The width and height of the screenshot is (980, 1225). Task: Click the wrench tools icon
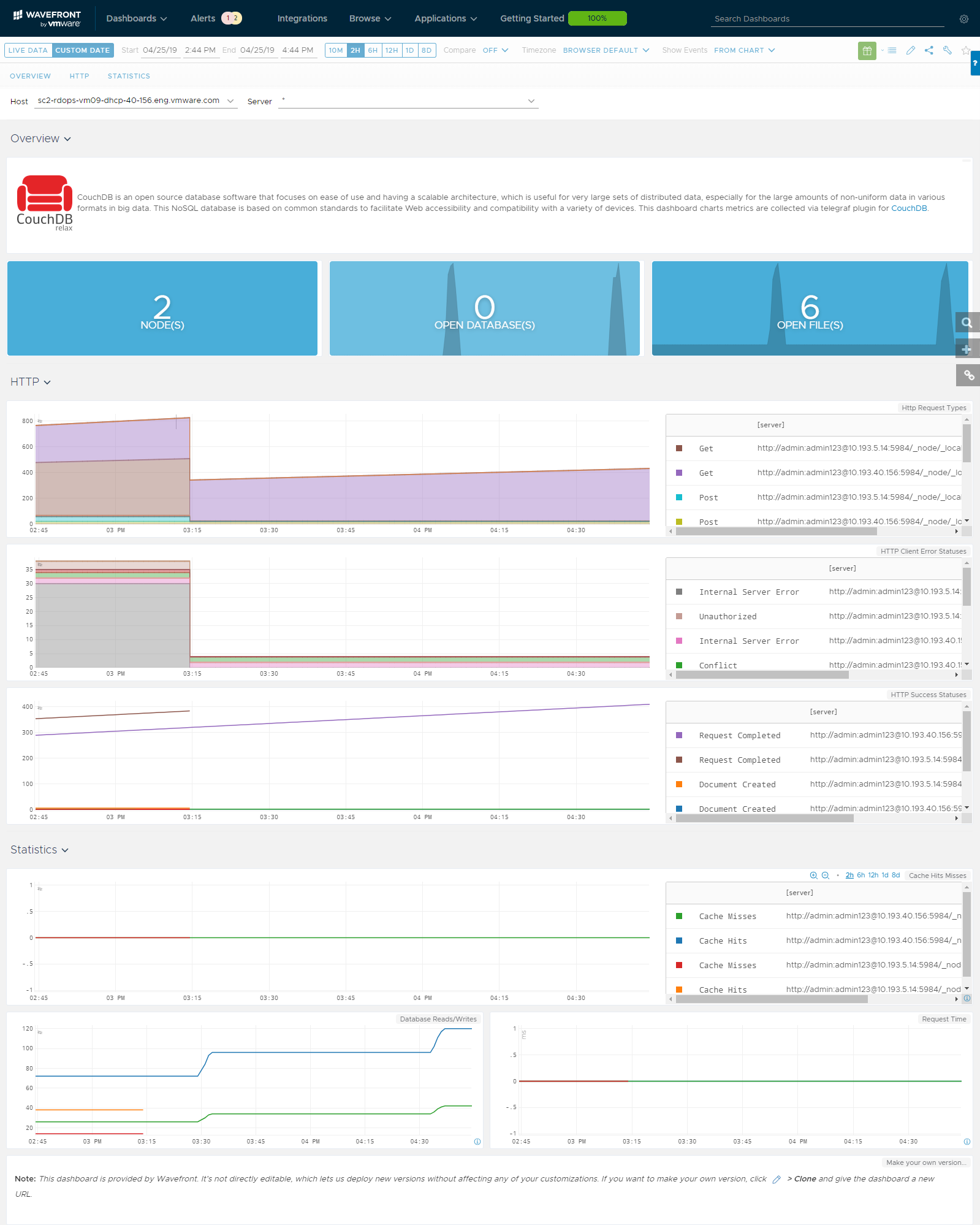(948, 50)
